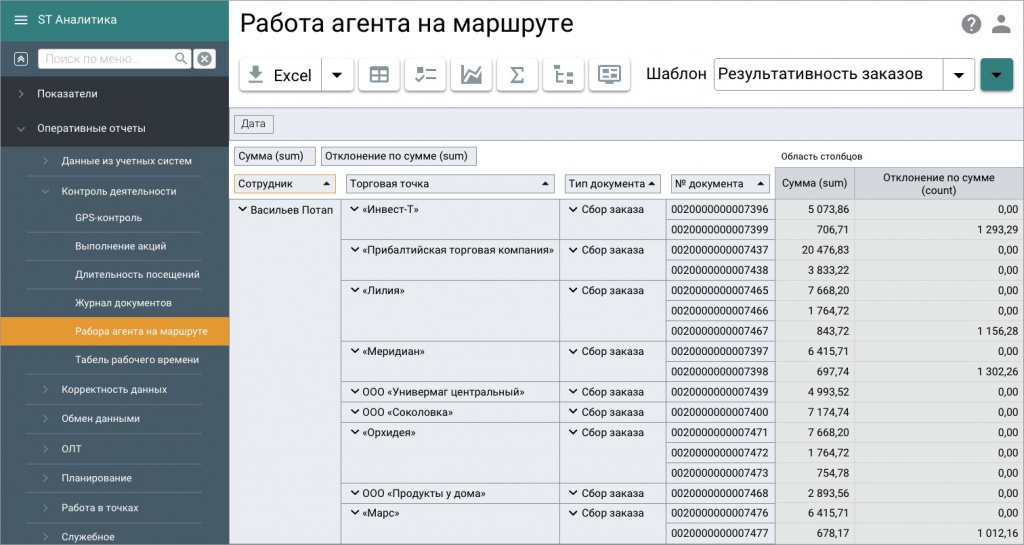Open the Шаблон combo box dropdown arrow

point(959,74)
